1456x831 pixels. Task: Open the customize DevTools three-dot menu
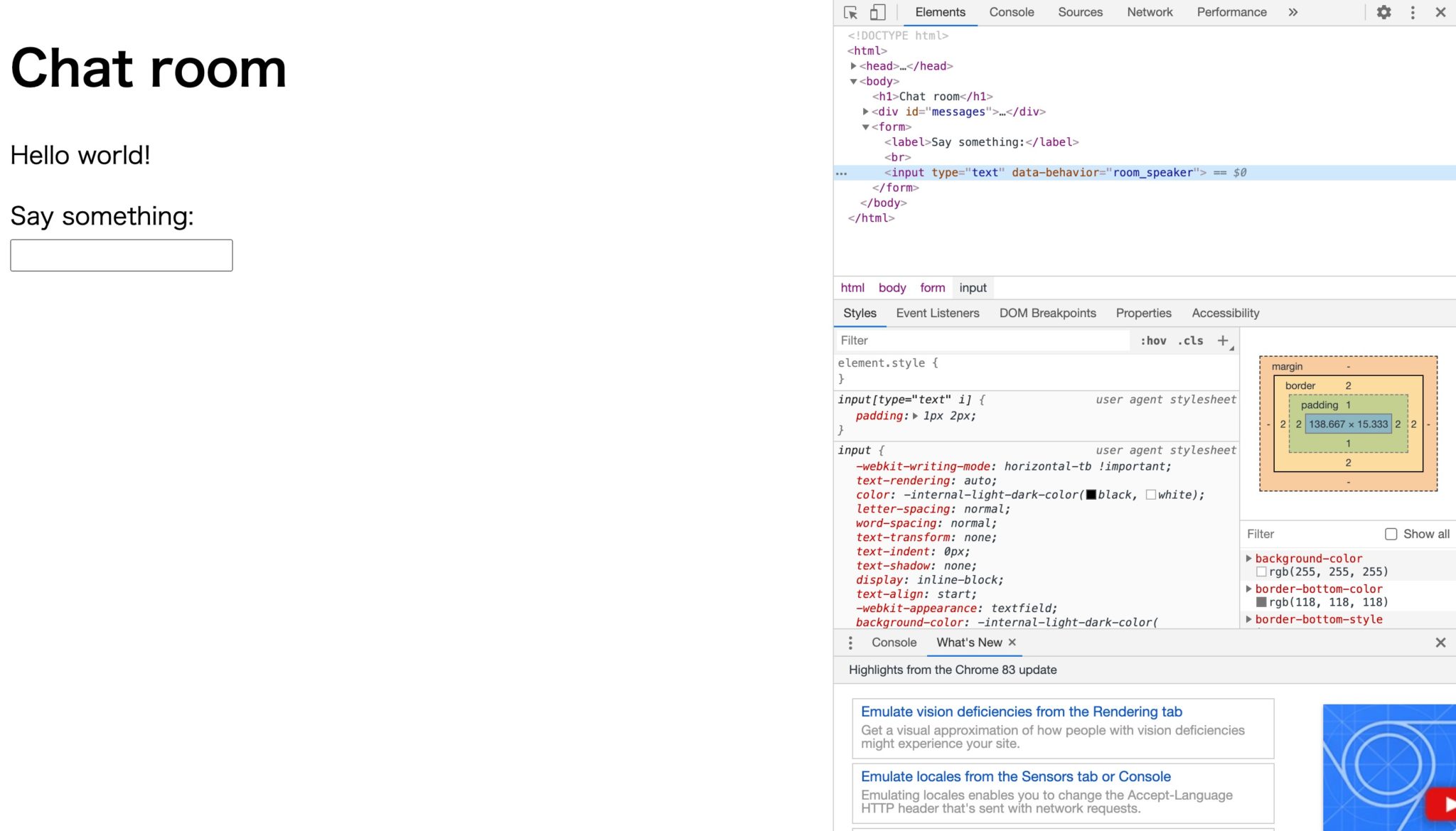1412,12
